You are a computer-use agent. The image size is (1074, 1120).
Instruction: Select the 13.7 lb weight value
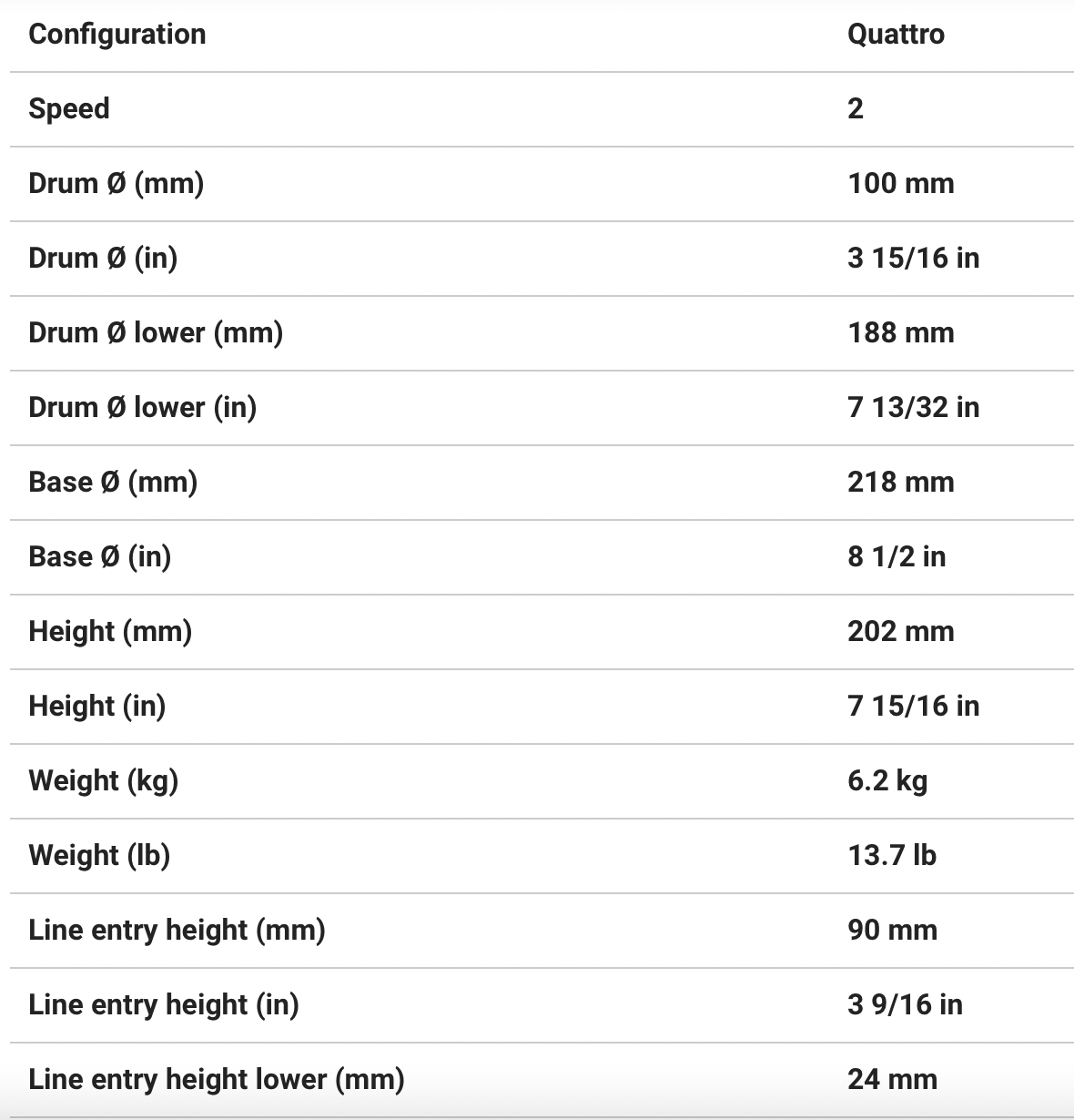pos(891,856)
